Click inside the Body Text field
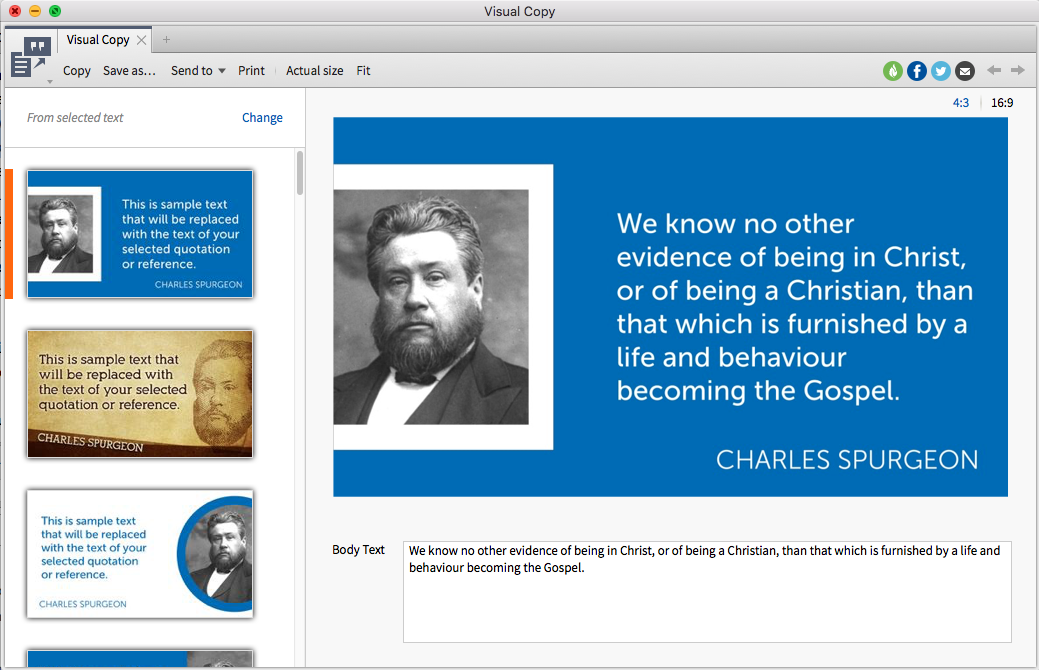This screenshot has width=1039, height=670. coord(707,592)
